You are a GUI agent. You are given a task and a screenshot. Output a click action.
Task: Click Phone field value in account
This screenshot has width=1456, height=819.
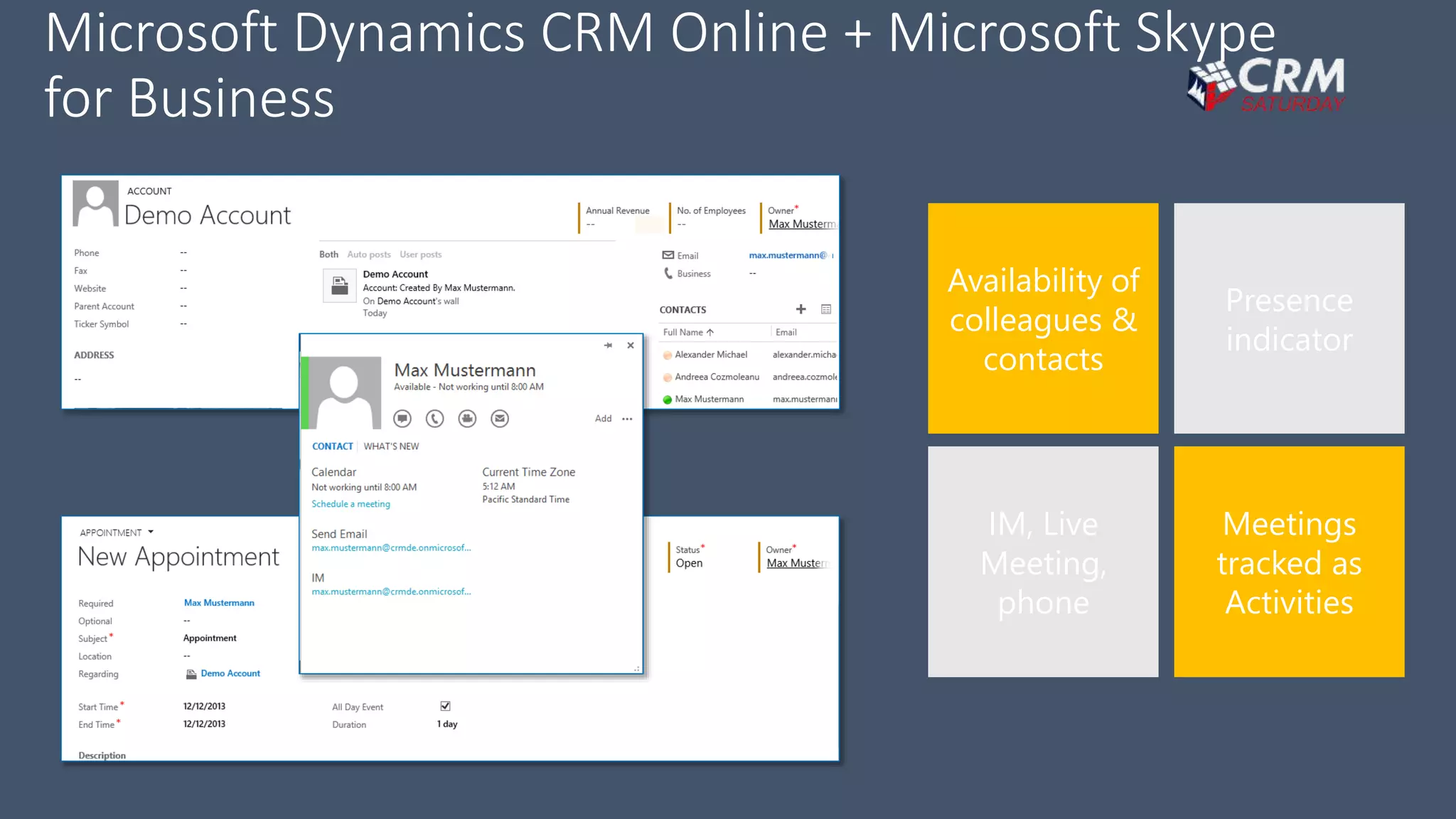click(183, 253)
